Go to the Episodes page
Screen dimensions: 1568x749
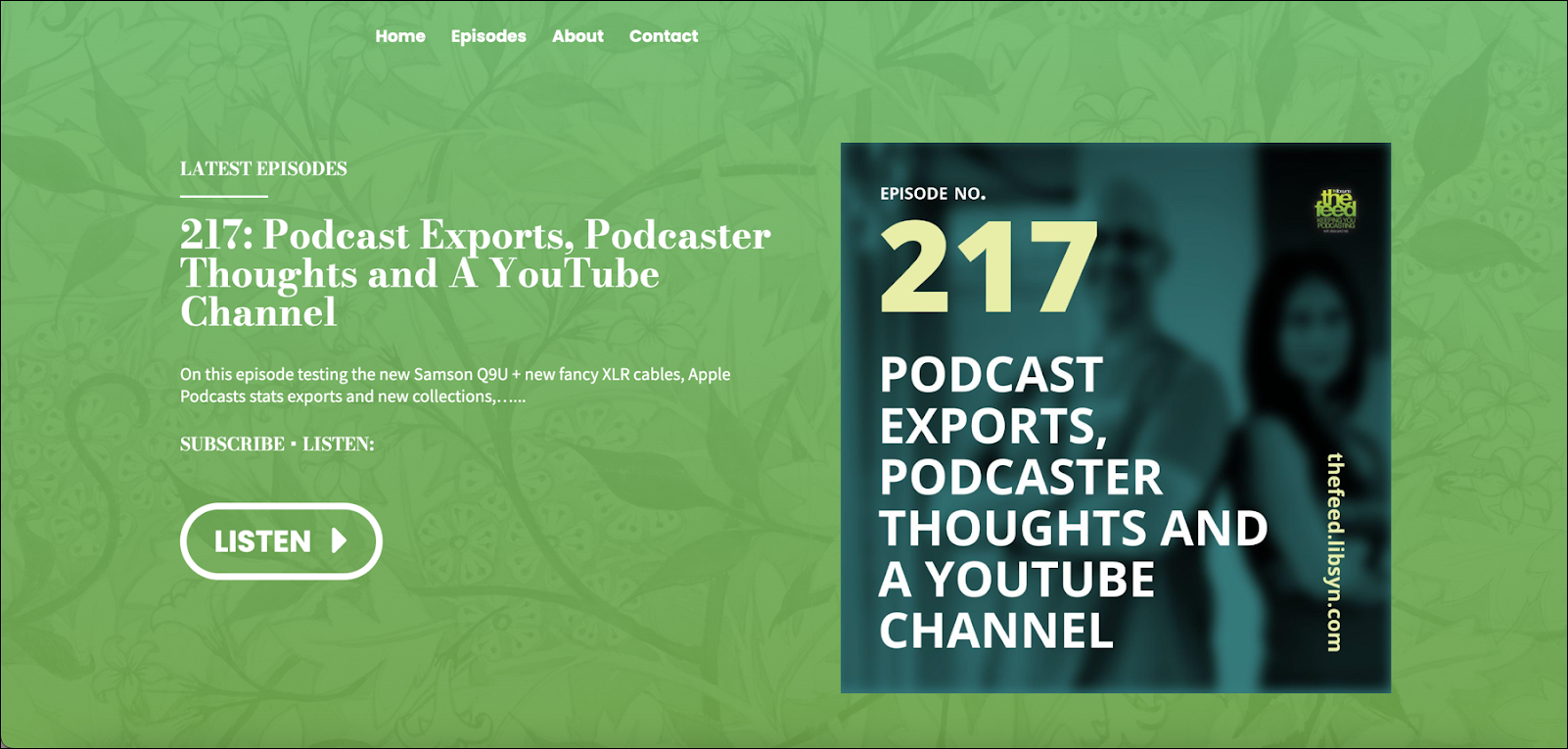tap(488, 36)
